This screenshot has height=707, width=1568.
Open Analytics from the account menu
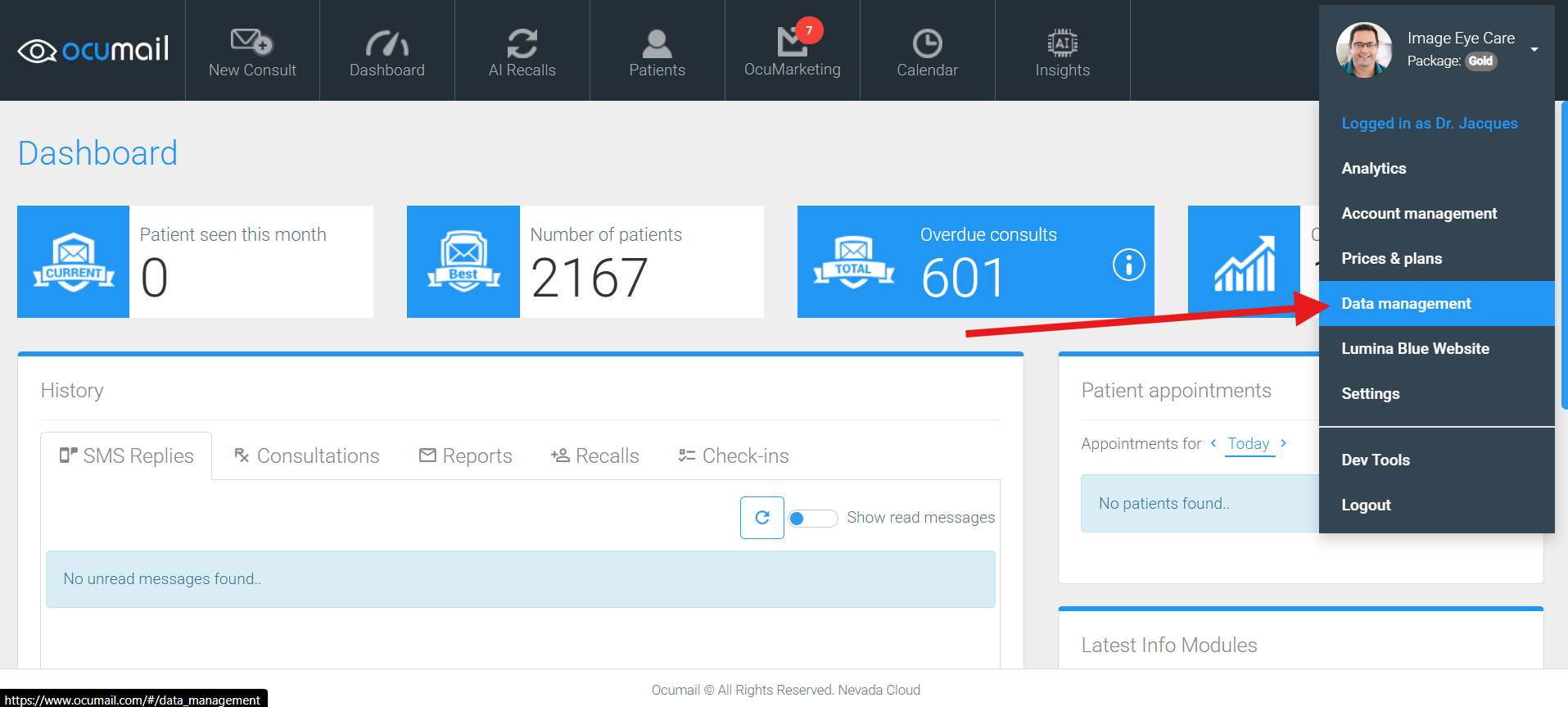[1437, 168]
